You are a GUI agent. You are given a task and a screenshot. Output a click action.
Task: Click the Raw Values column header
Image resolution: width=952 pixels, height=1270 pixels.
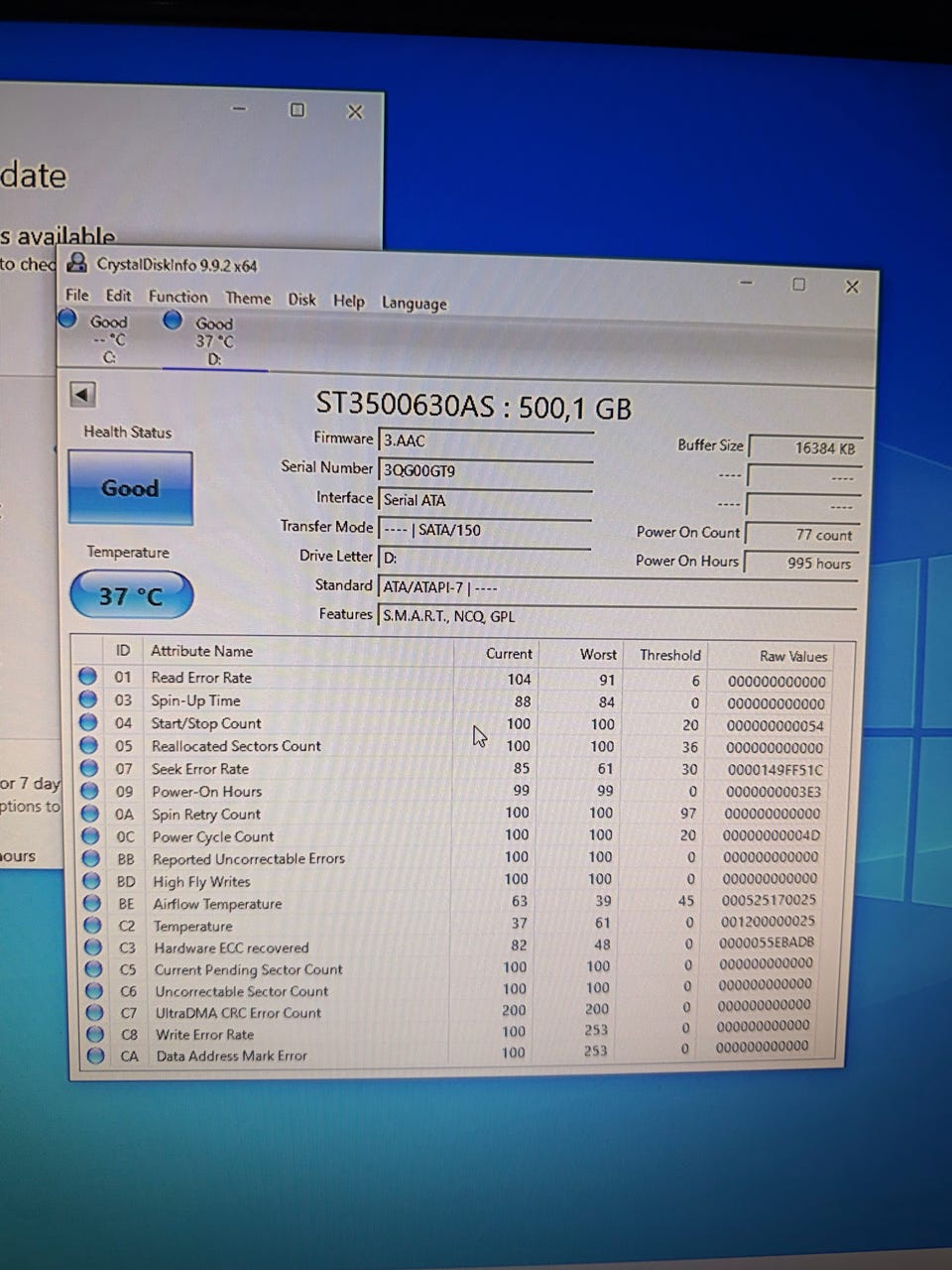click(792, 656)
